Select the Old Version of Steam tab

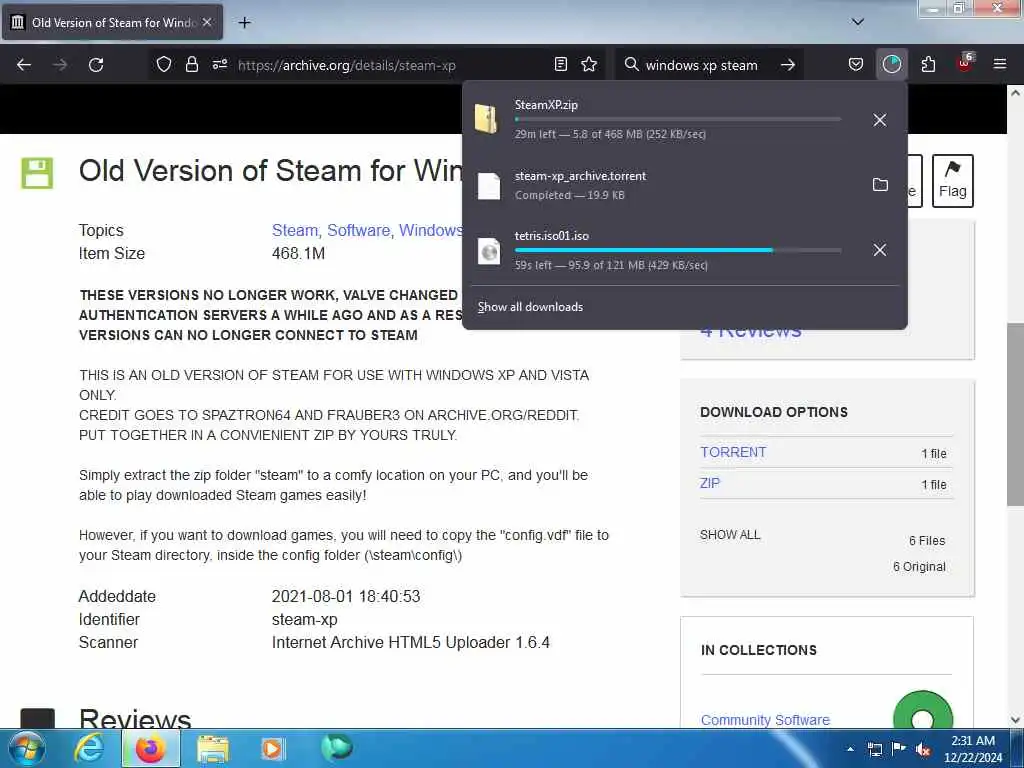point(112,23)
